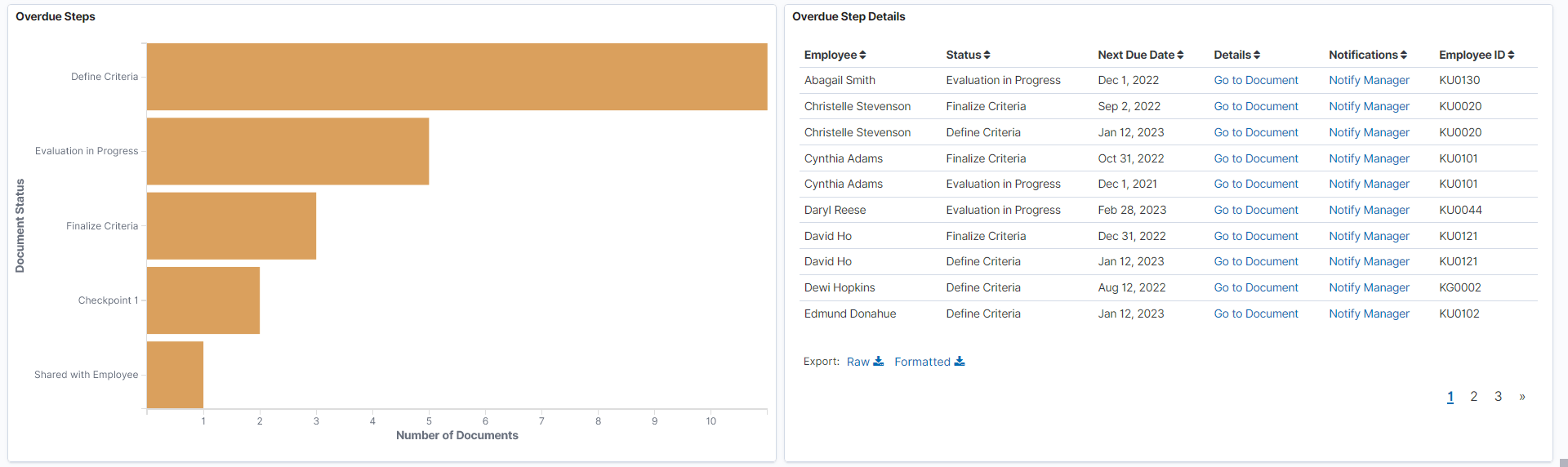
Task: Sort table by Employee column sort icon
Action: (x=862, y=56)
